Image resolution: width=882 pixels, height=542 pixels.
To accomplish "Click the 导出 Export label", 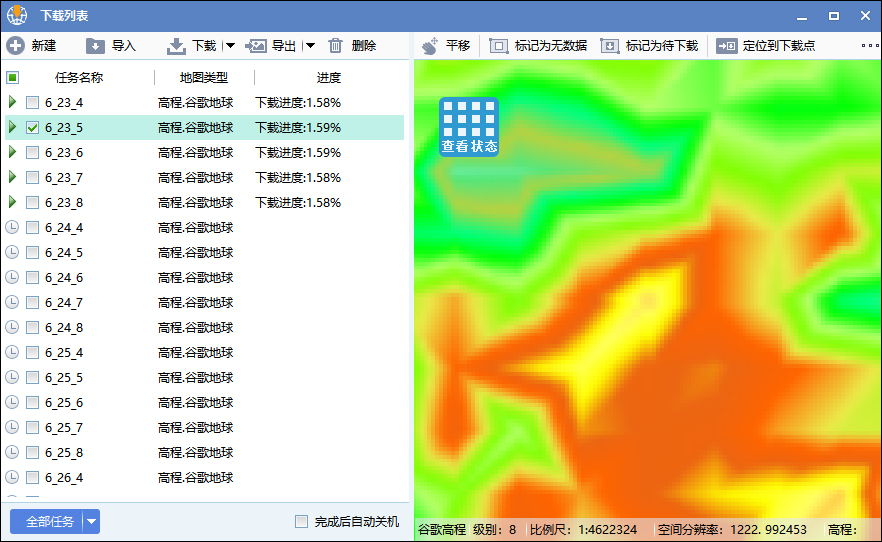I will coord(284,46).
